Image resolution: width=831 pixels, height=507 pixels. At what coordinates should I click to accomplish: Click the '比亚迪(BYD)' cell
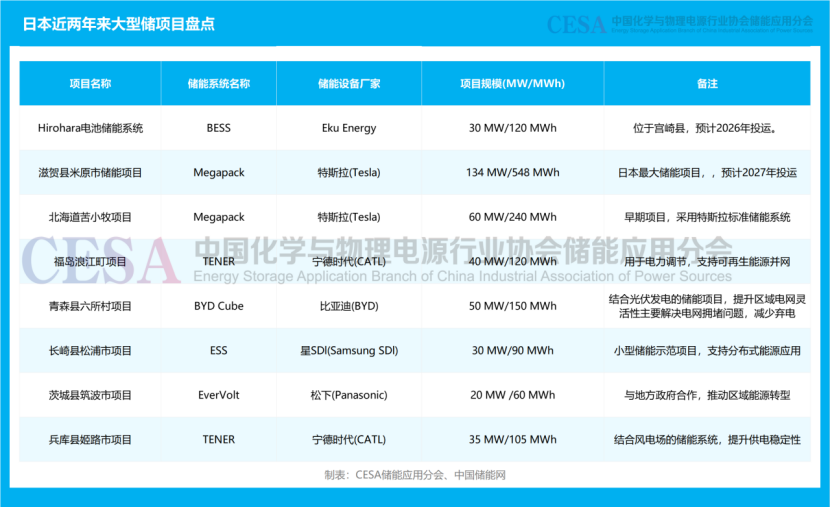pyautogui.click(x=349, y=306)
